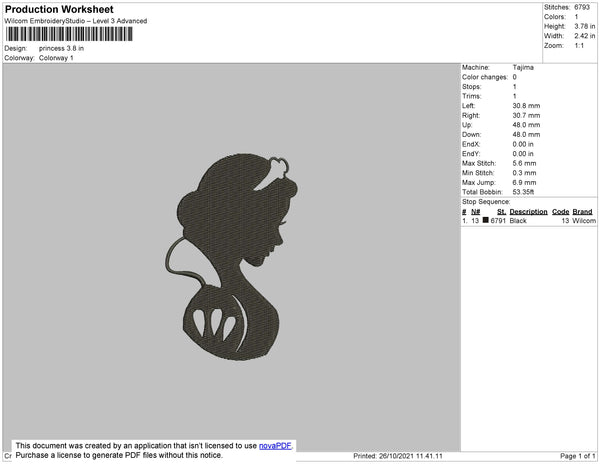This screenshot has width=600, height=464.
Task: Select the stitch count 6791 in stop sequence
Action: point(498,221)
